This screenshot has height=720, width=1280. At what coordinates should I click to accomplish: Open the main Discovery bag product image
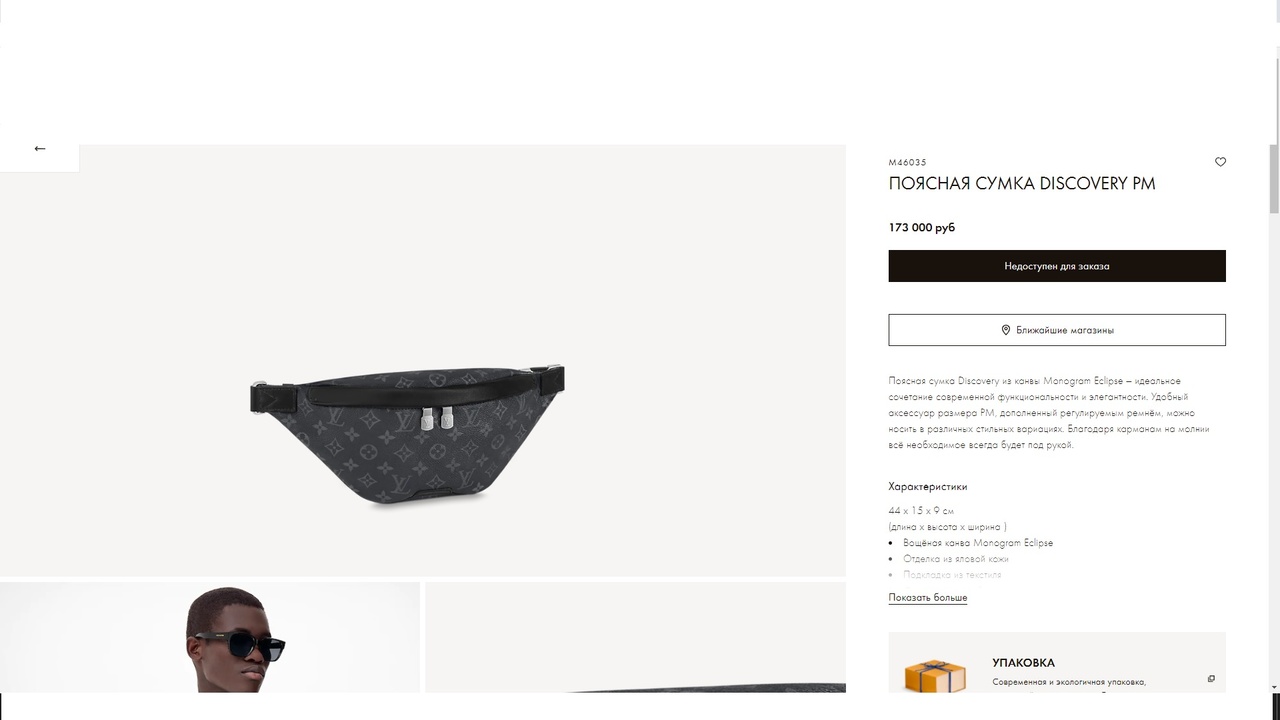point(423,361)
